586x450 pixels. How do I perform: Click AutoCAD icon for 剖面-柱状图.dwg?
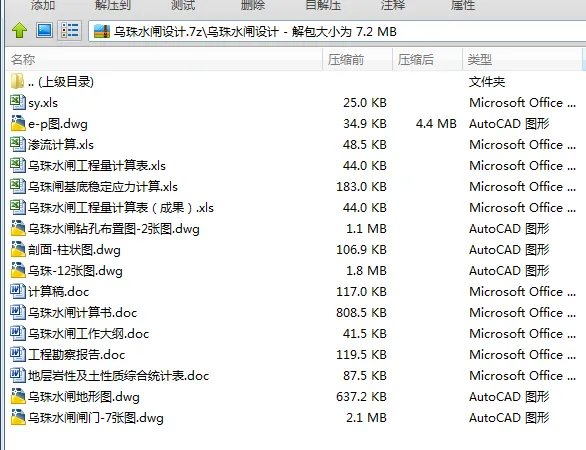(x=18, y=249)
